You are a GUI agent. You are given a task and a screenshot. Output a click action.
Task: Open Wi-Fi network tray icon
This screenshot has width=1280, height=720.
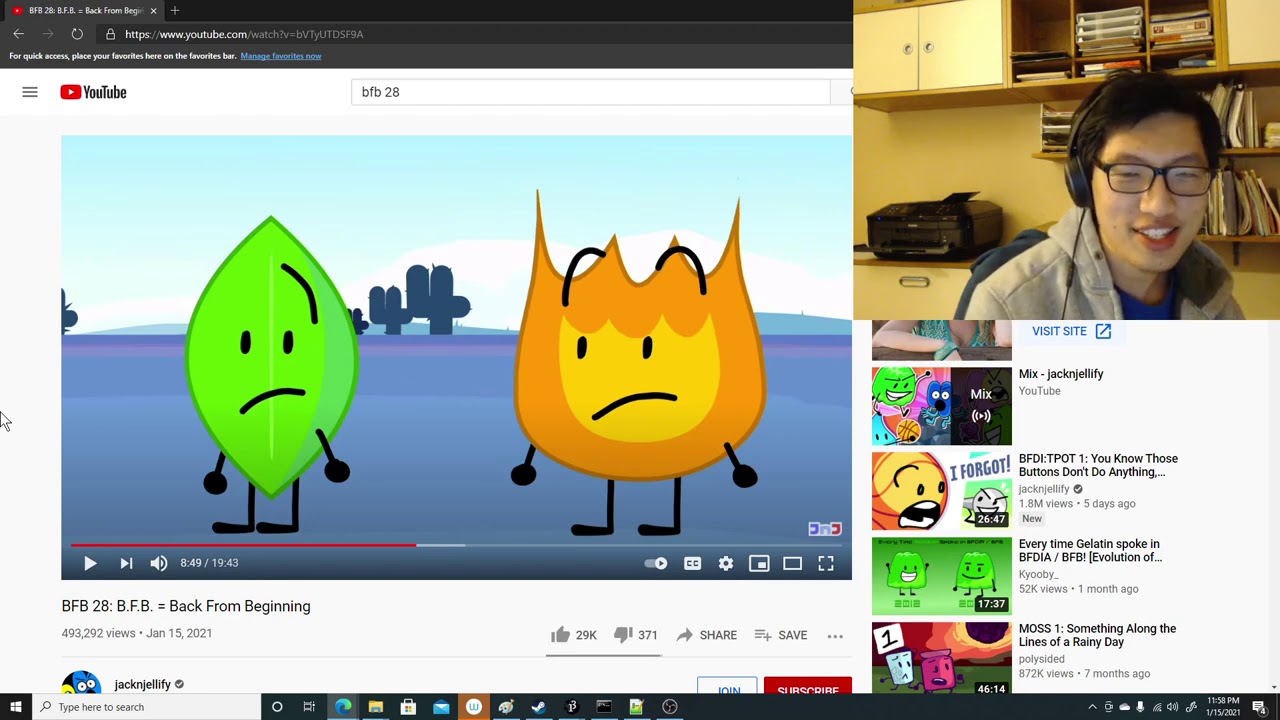tap(1157, 707)
